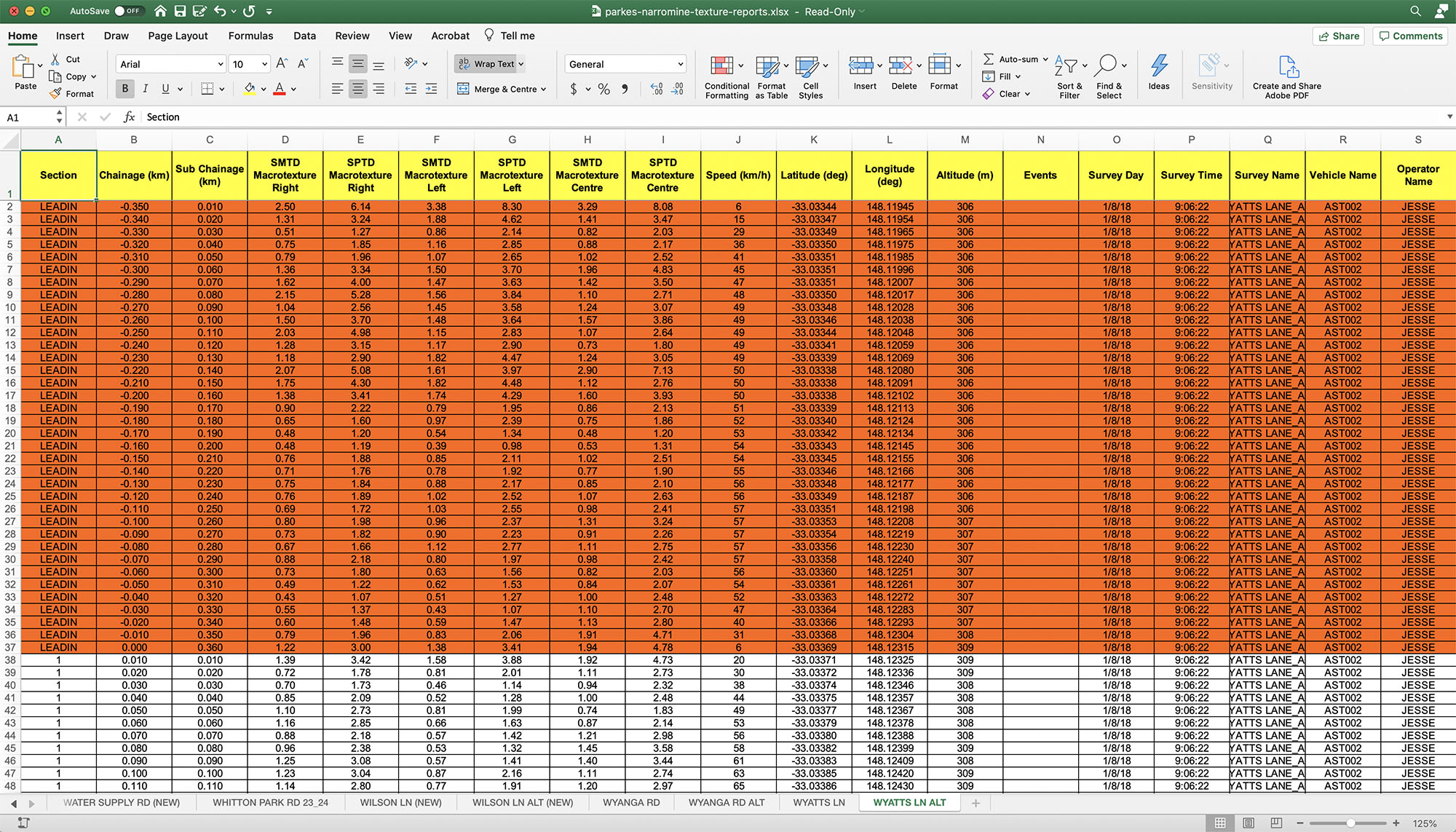Decrease font size with smaller A icon
Viewport: 1456px width, 832px height.
click(x=303, y=64)
